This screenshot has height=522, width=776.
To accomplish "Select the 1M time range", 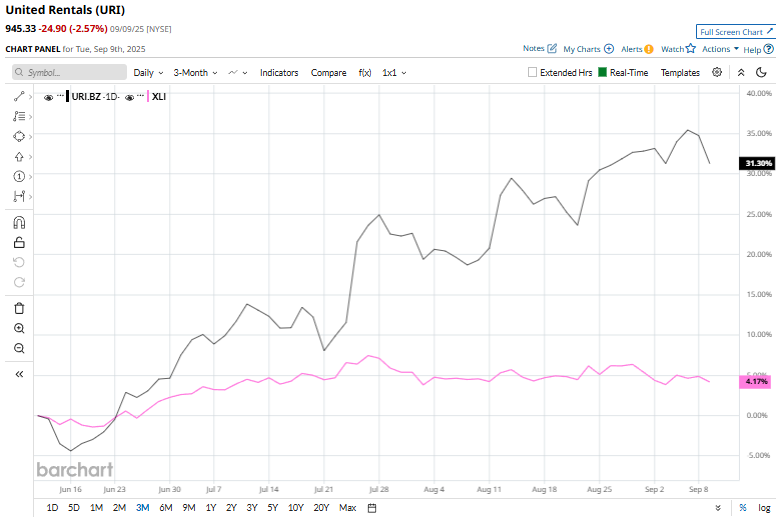I will pos(97,508).
